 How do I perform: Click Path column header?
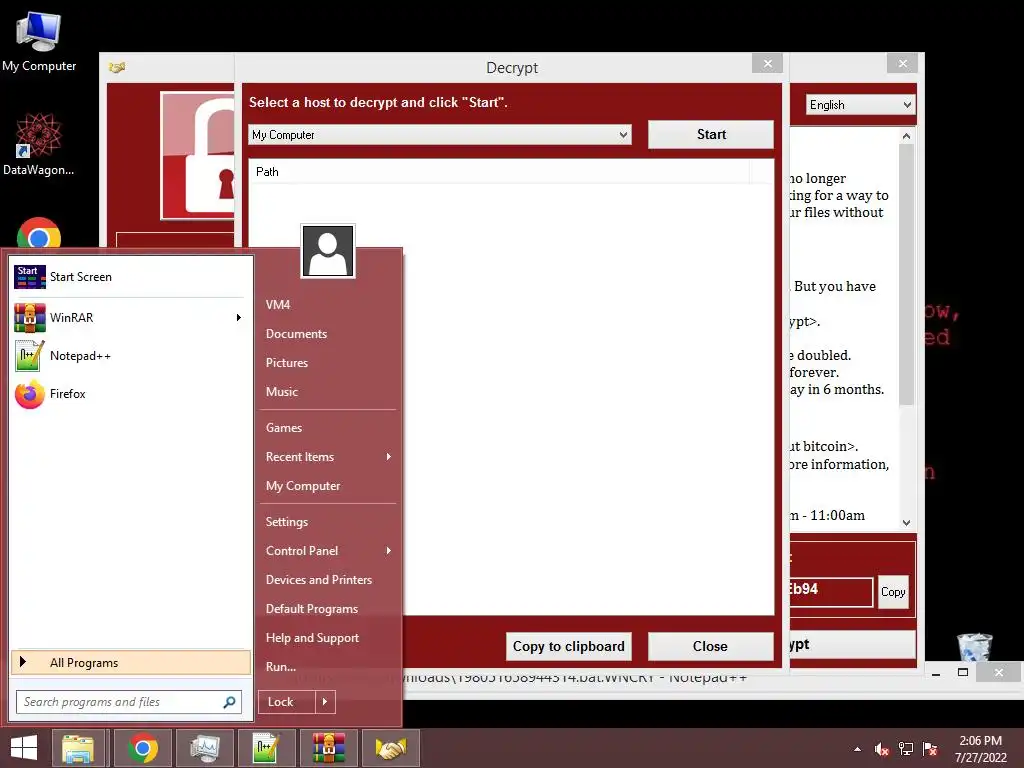tap(498, 172)
